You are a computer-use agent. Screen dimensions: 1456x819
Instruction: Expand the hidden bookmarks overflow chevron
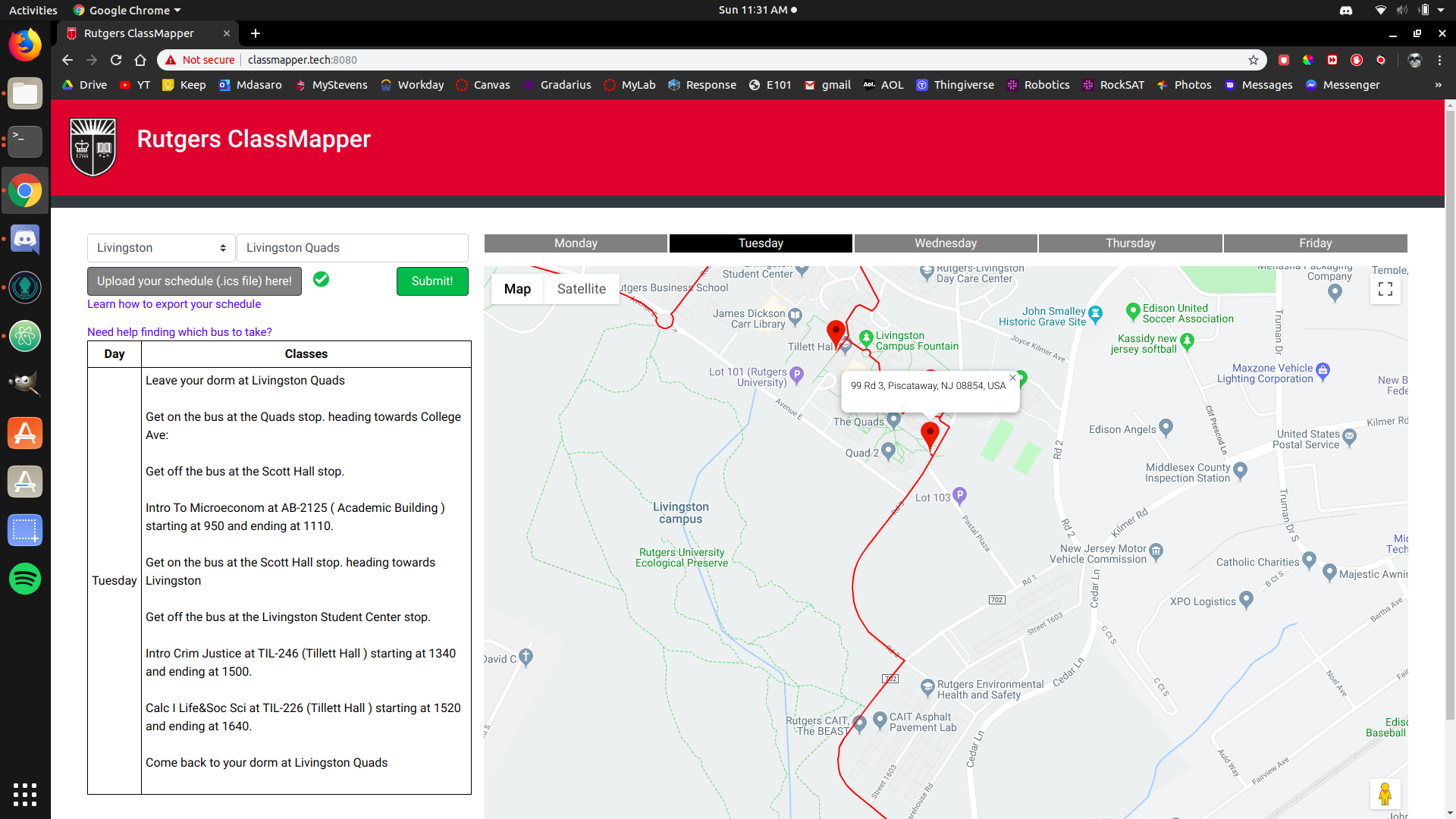coord(1438,85)
